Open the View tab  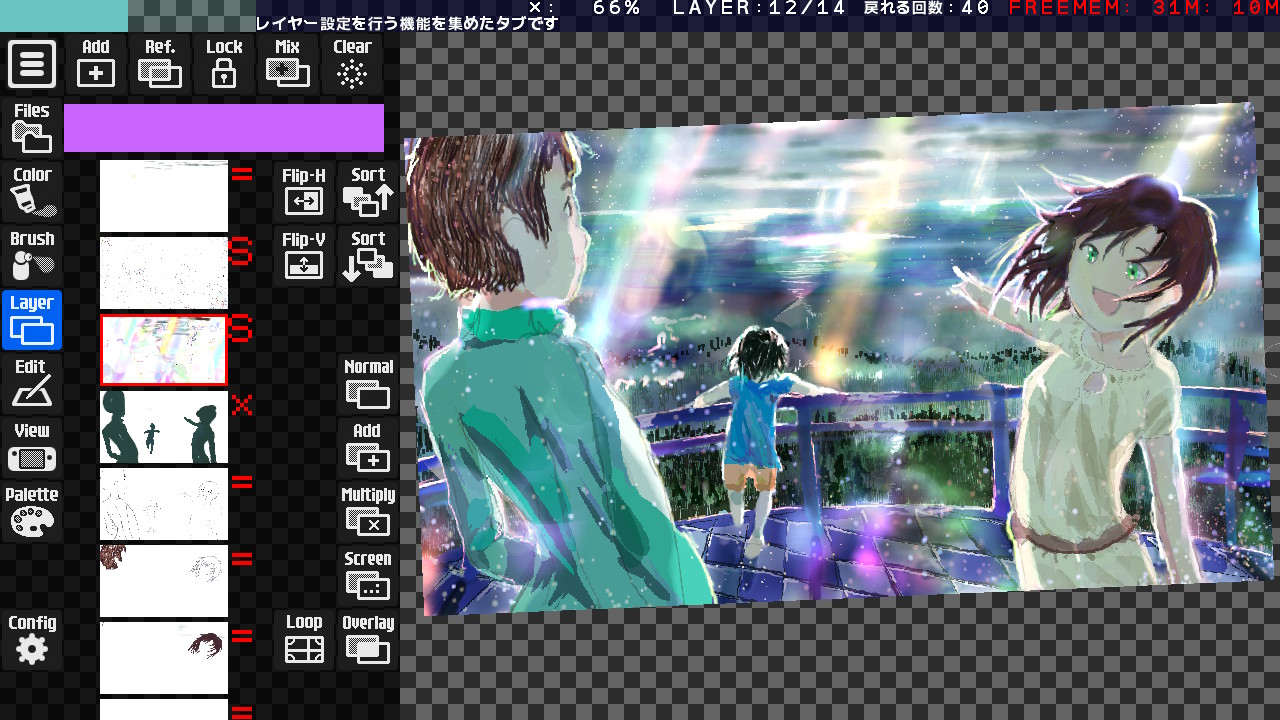(32, 448)
